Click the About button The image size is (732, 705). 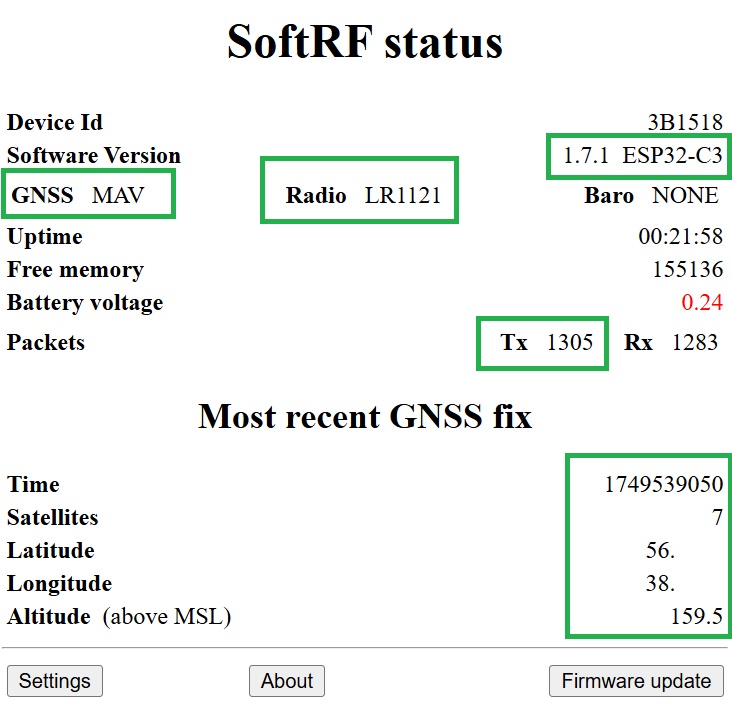tap(287, 680)
